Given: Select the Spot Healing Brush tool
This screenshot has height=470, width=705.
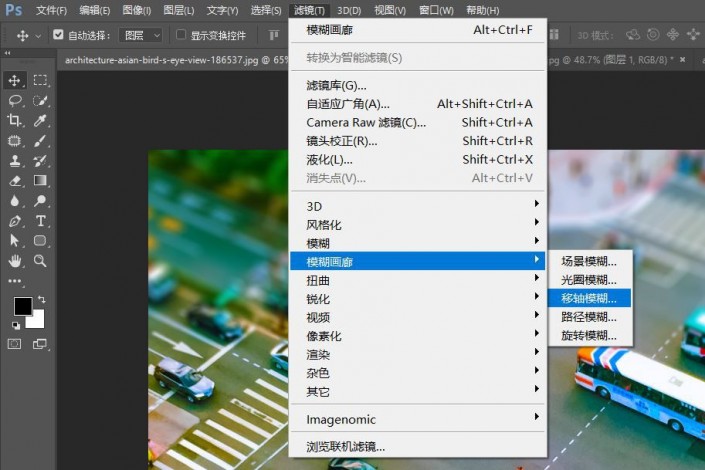Looking at the screenshot, I should pos(14,141).
